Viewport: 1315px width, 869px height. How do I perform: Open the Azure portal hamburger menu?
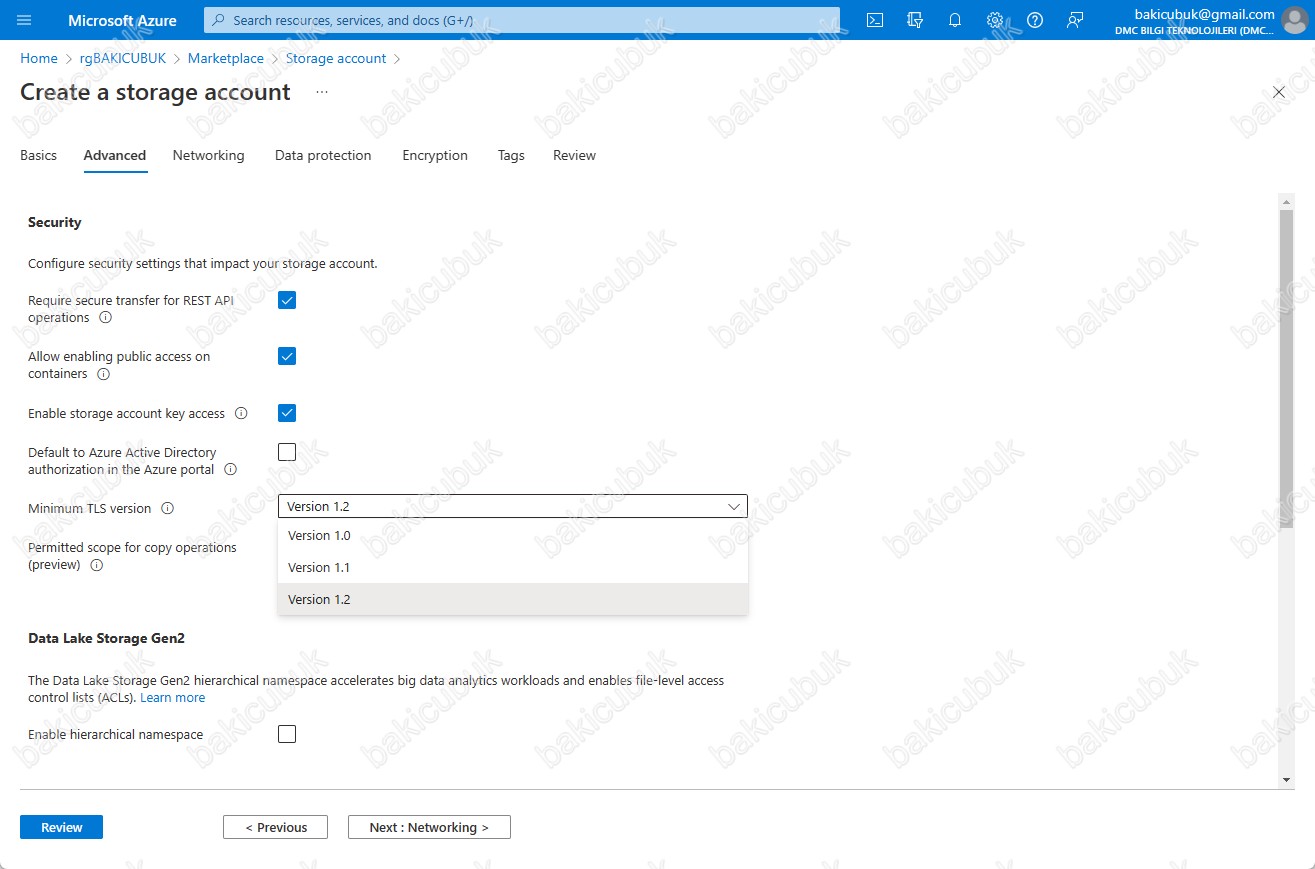point(25,20)
